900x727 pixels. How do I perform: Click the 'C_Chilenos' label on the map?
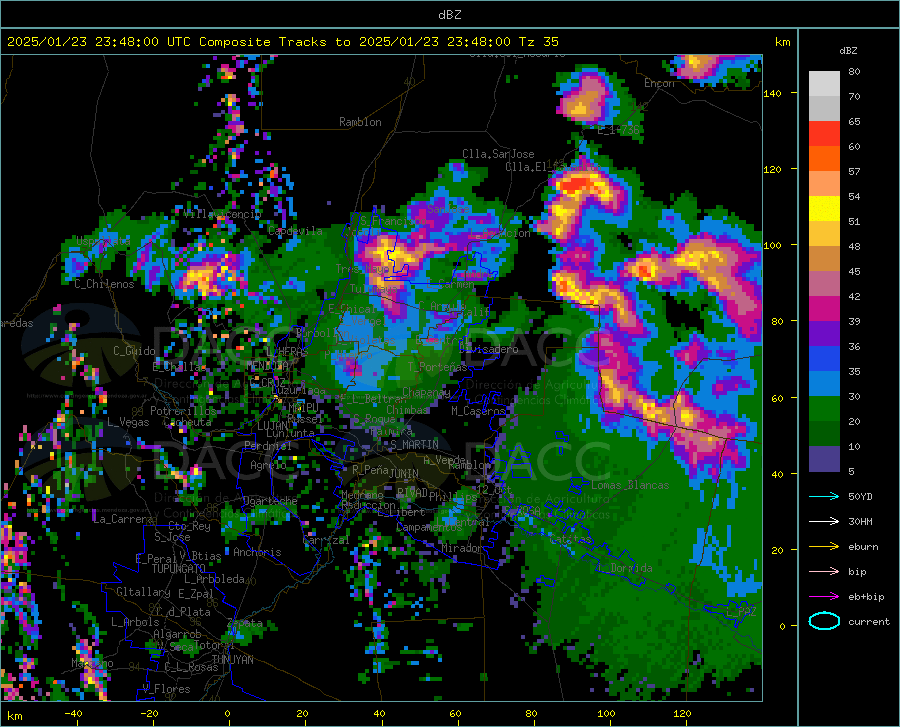104,284
